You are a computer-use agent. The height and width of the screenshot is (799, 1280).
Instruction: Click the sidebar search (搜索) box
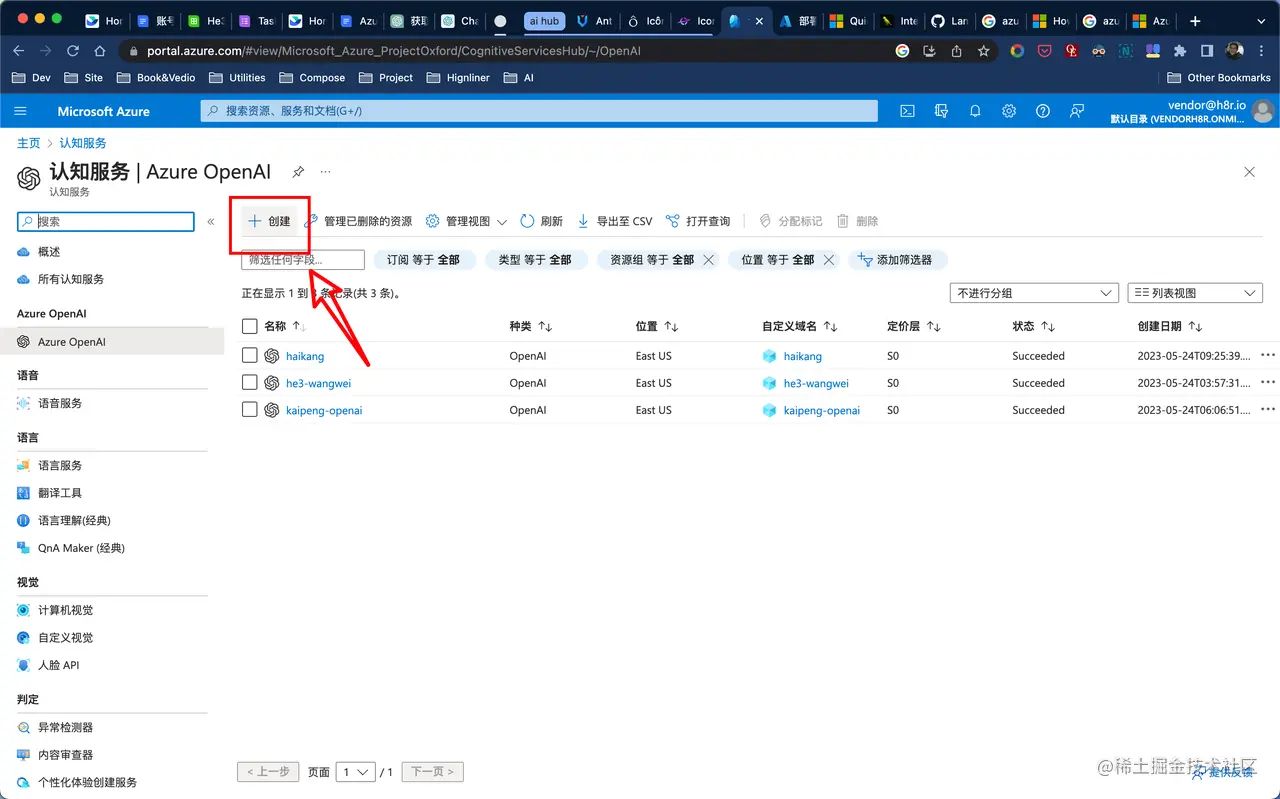point(106,221)
